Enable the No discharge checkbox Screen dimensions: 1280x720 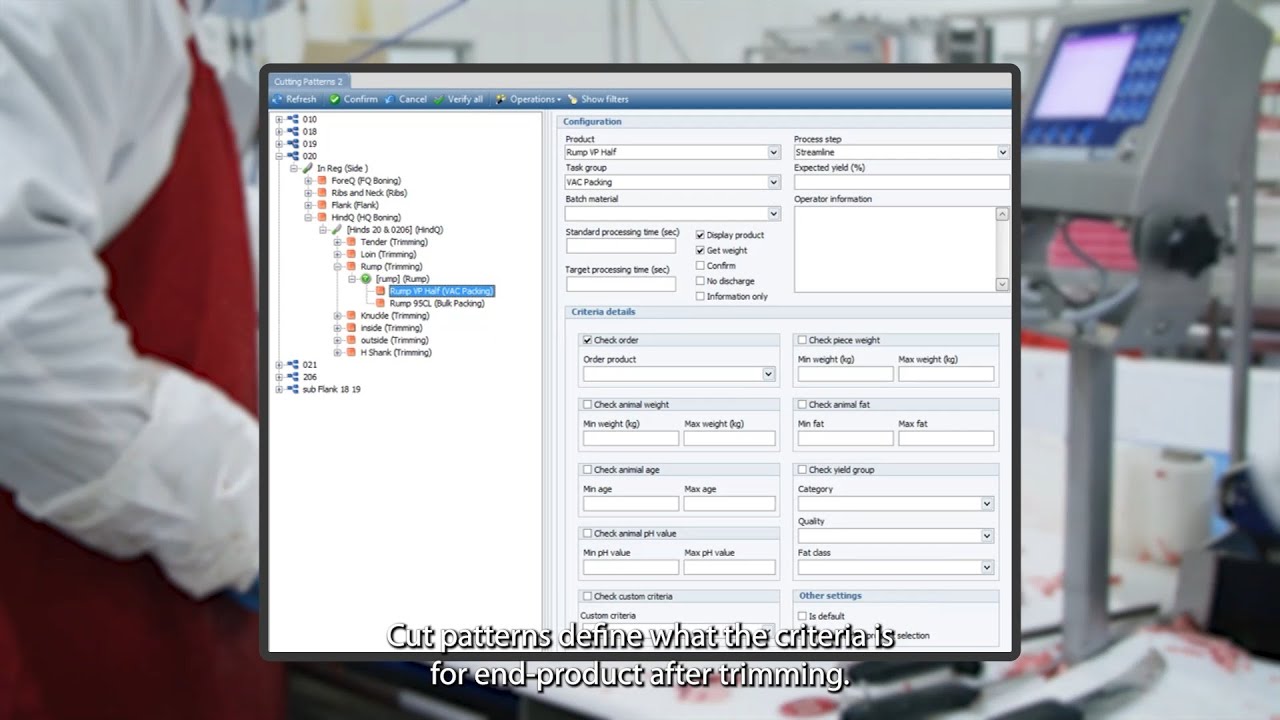pos(700,281)
